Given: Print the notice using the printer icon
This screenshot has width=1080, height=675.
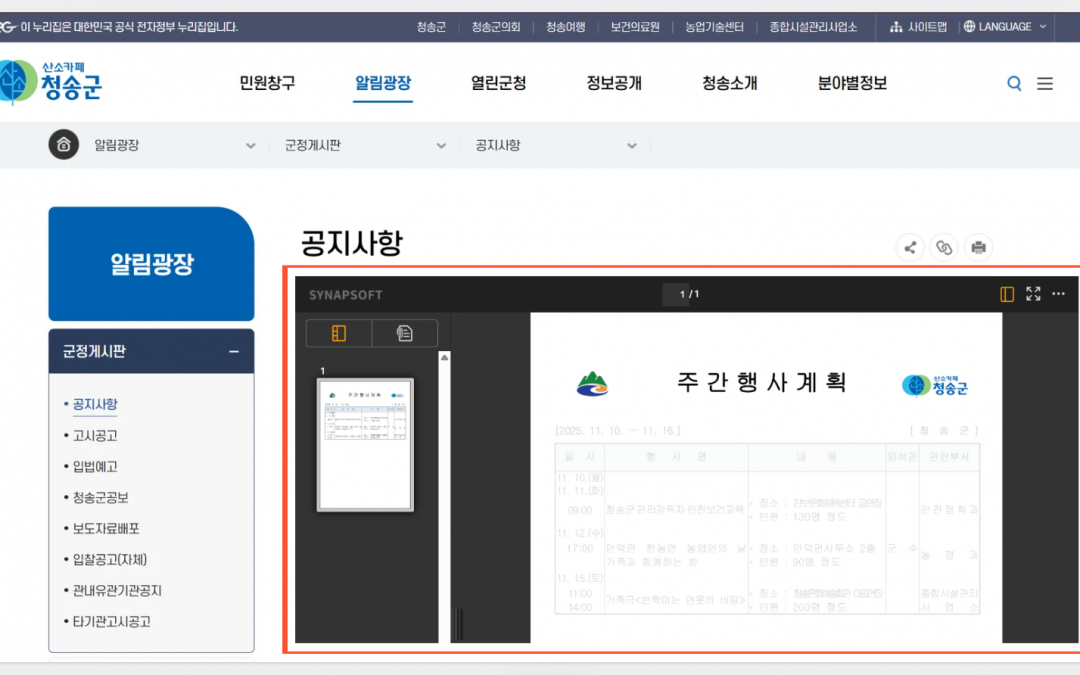Looking at the screenshot, I should [x=978, y=247].
